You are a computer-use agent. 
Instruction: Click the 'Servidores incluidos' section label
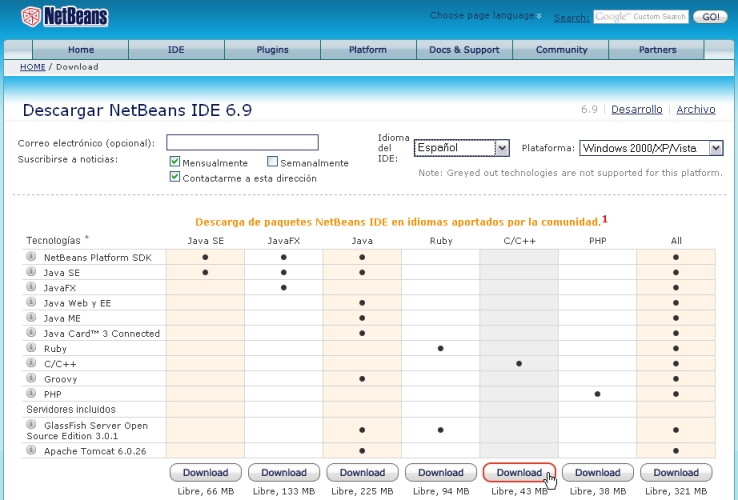pos(71,409)
